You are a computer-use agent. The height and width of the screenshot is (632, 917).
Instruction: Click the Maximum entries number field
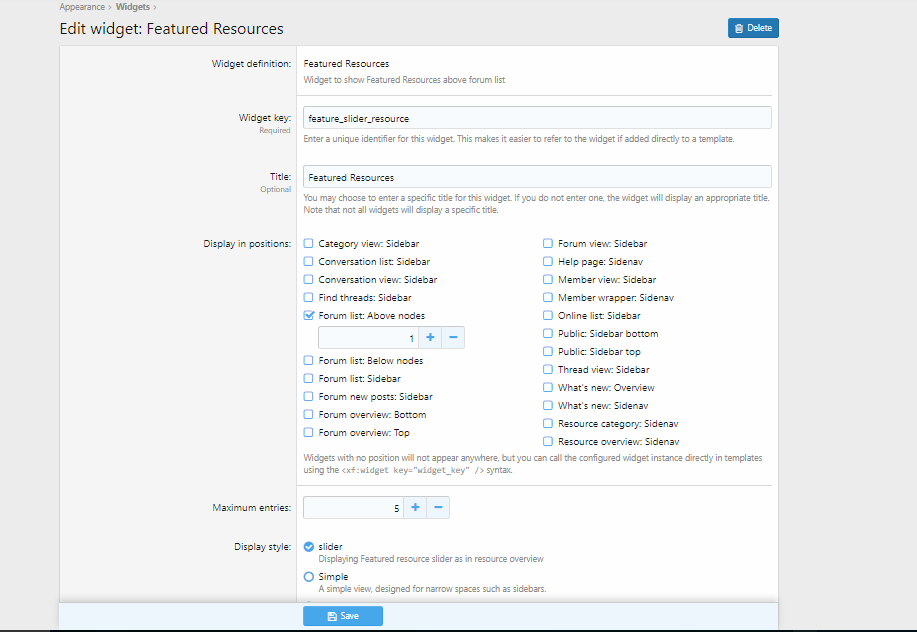tap(353, 508)
